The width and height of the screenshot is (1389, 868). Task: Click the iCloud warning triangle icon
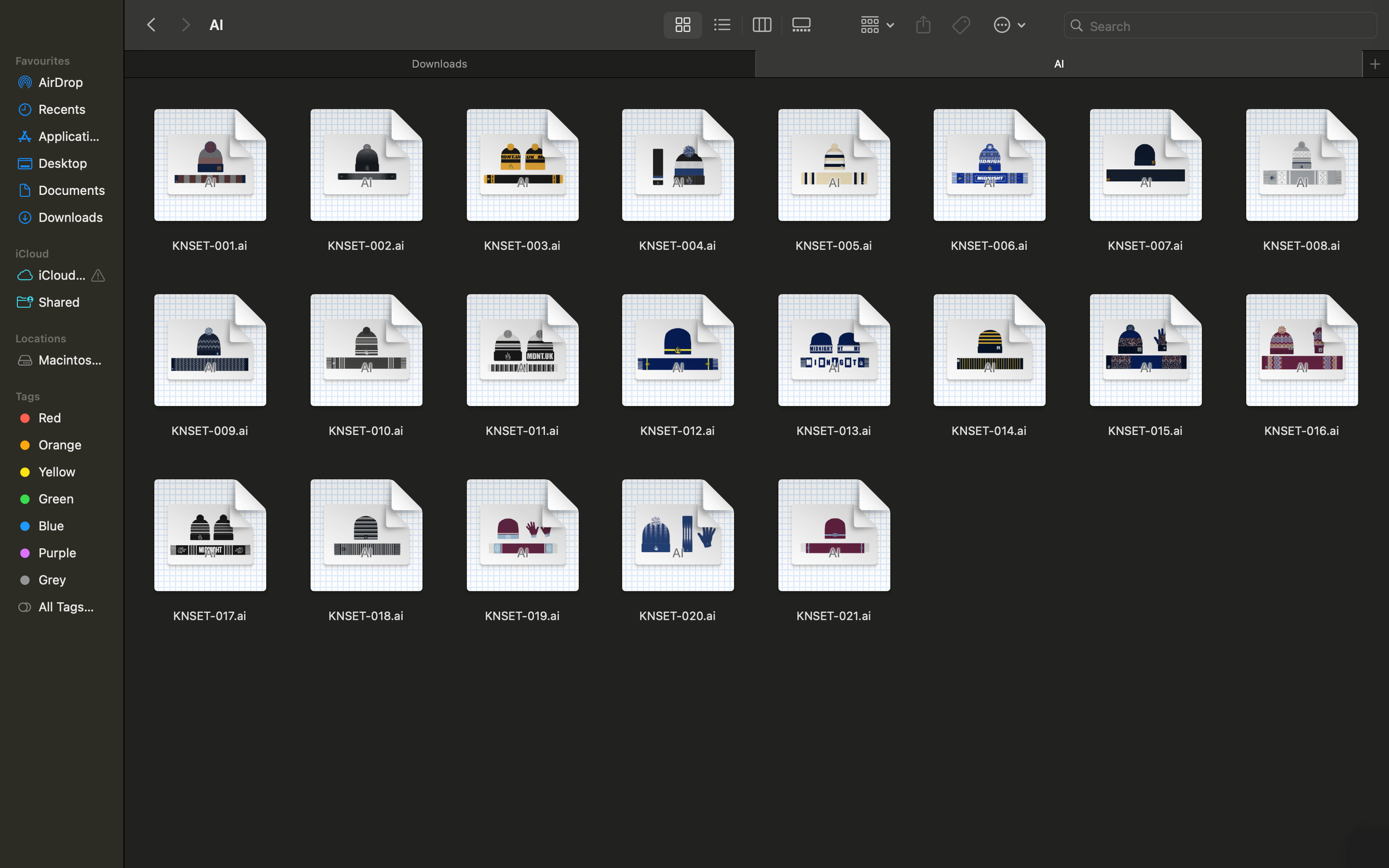pyautogui.click(x=98, y=275)
